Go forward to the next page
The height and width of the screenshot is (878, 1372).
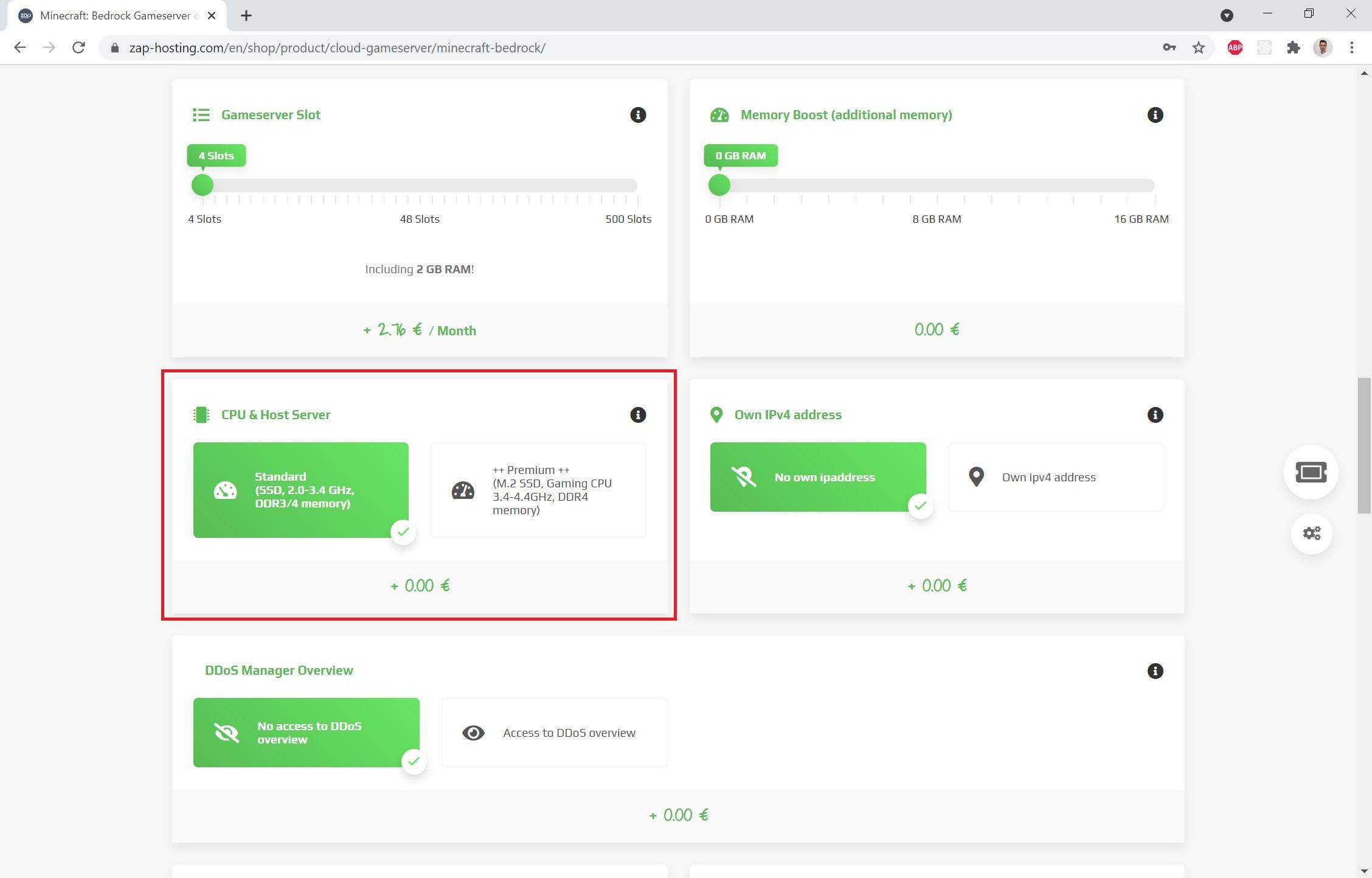(x=49, y=47)
